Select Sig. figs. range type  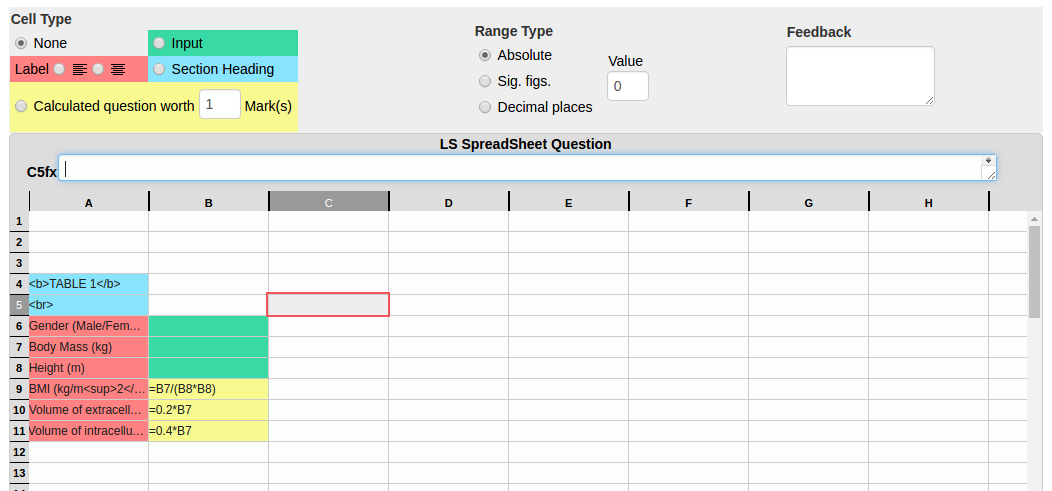pos(484,81)
